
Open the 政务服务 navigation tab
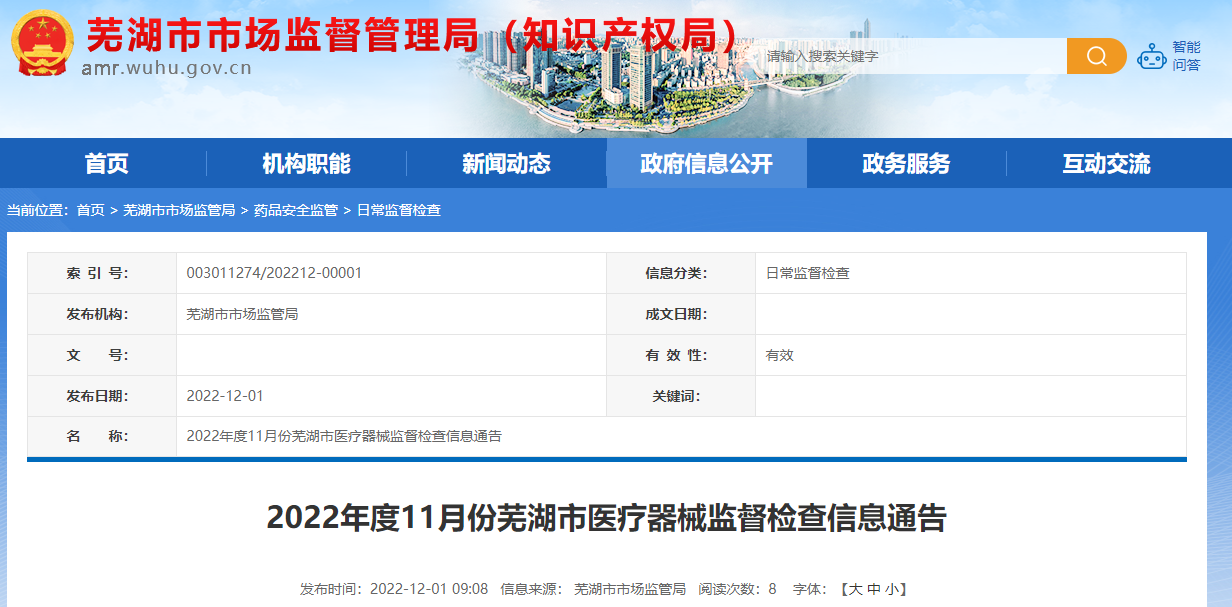(x=906, y=164)
